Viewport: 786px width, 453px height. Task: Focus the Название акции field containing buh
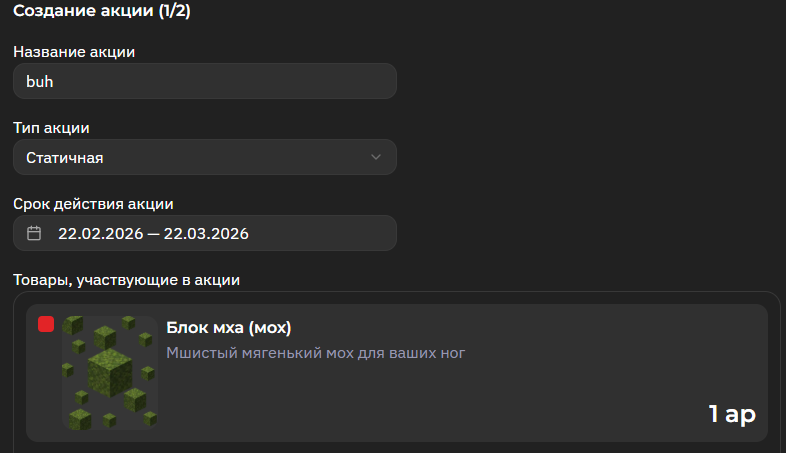point(204,82)
